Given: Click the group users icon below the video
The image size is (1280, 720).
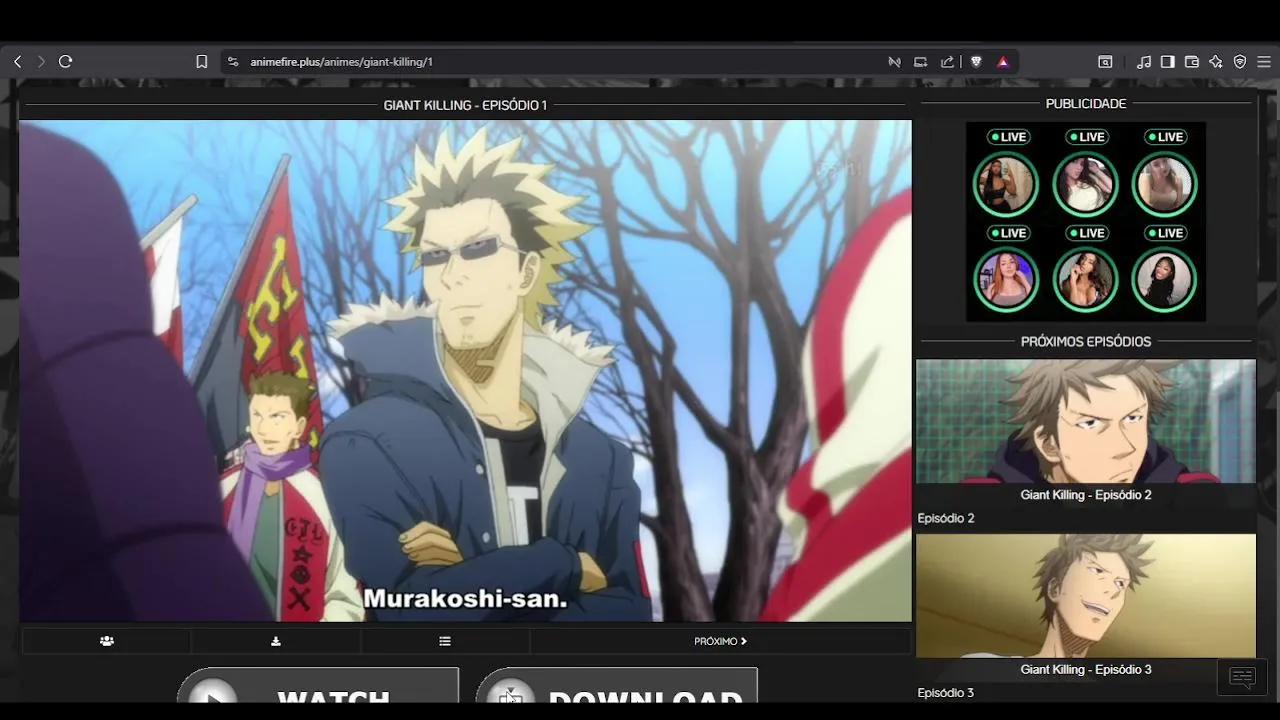Looking at the screenshot, I should (107, 641).
